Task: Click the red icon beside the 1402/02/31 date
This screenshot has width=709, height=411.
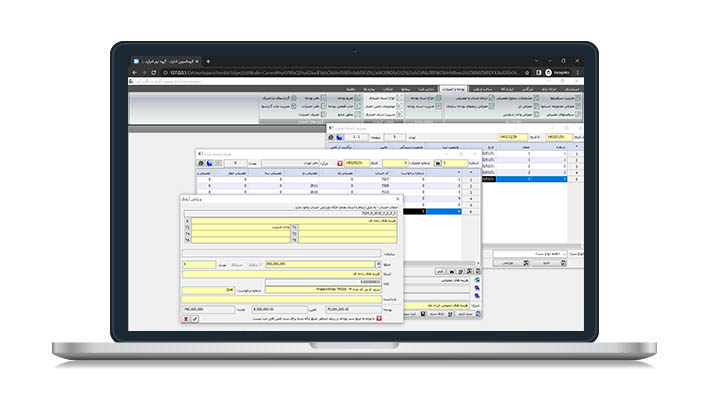Action: click(x=340, y=162)
